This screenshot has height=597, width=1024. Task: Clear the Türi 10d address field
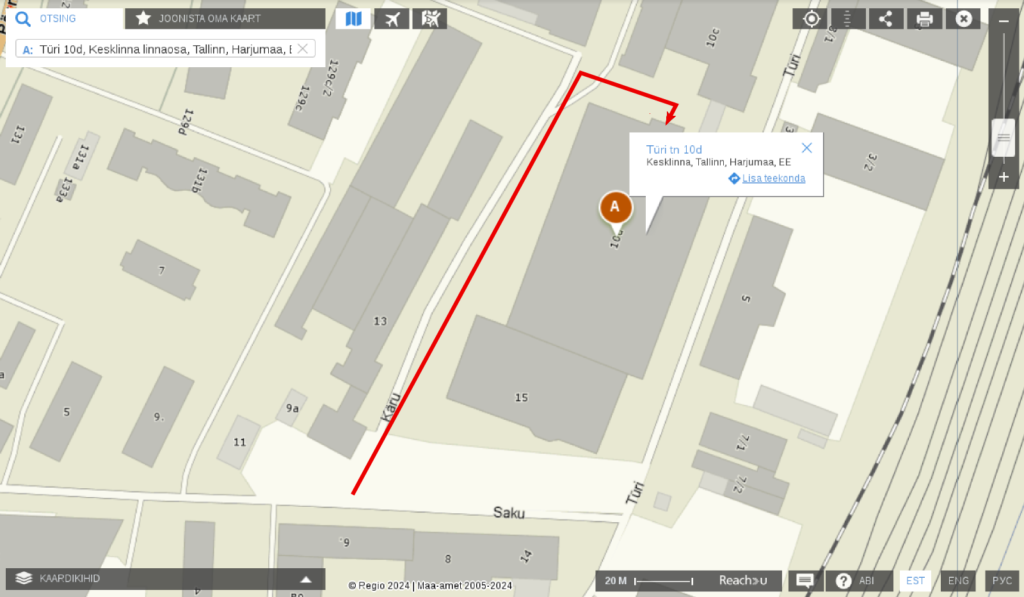click(x=302, y=49)
